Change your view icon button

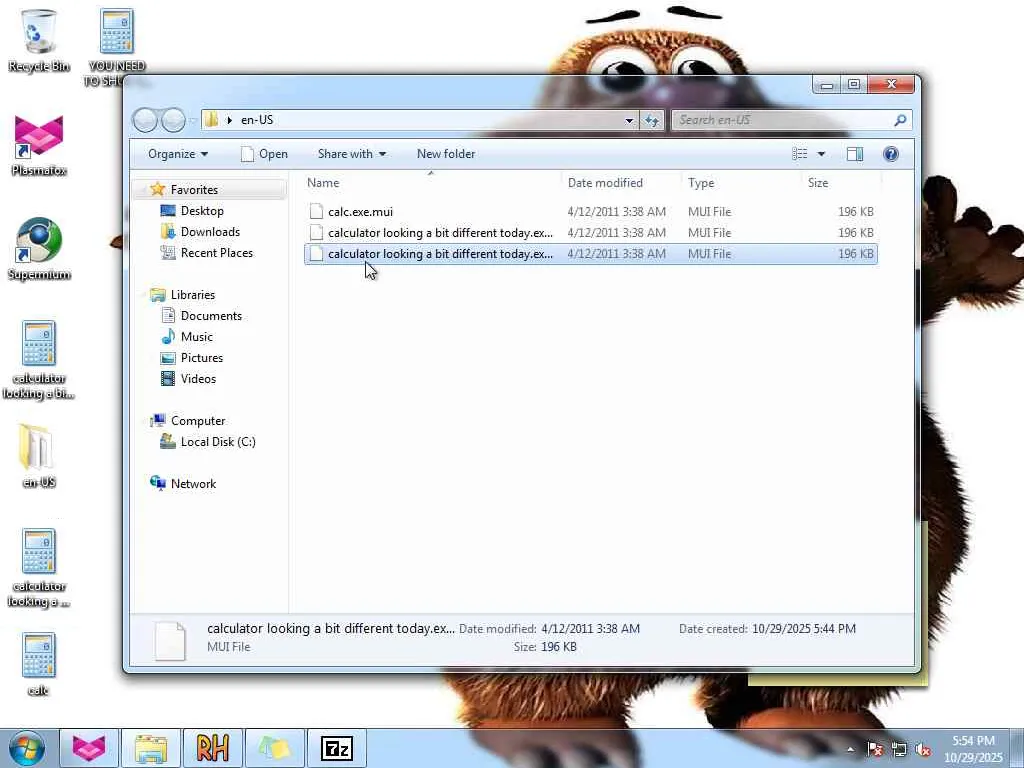tap(800, 154)
